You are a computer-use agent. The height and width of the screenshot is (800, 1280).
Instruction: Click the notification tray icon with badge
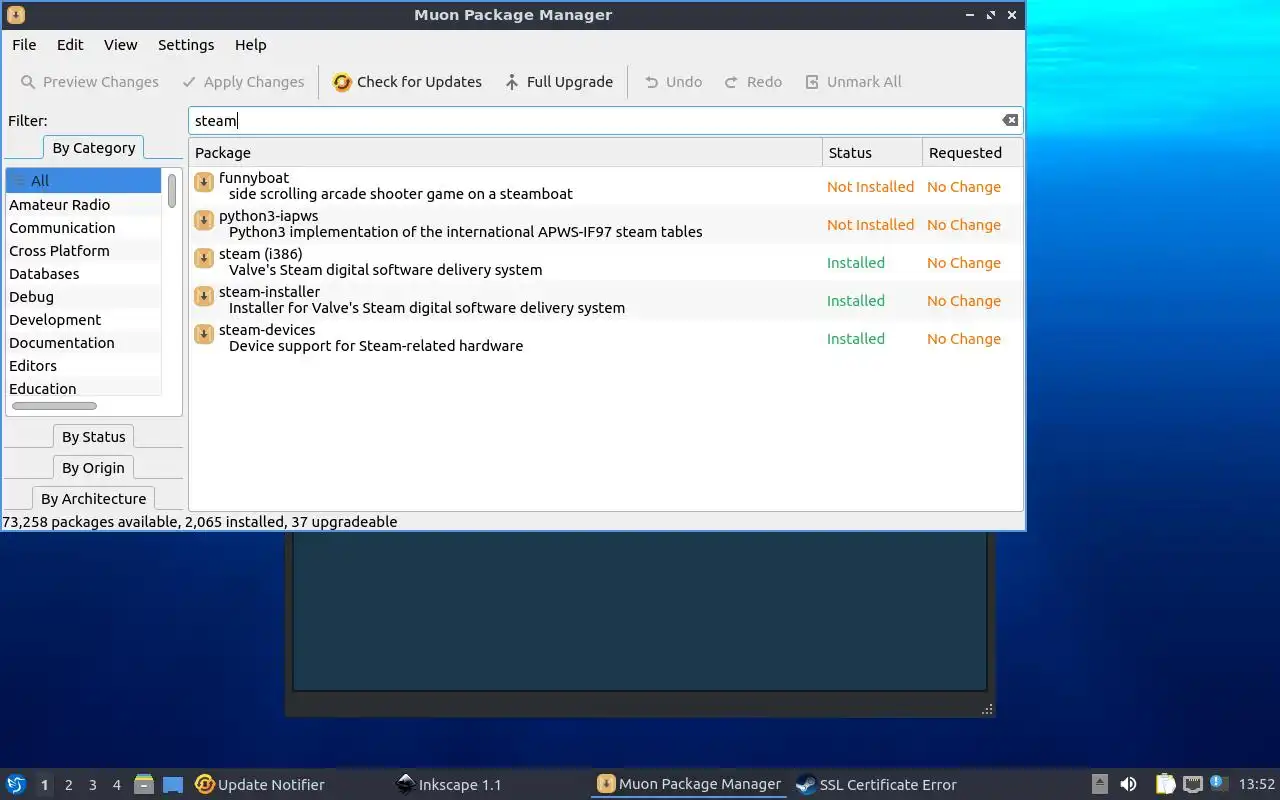click(1217, 784)
